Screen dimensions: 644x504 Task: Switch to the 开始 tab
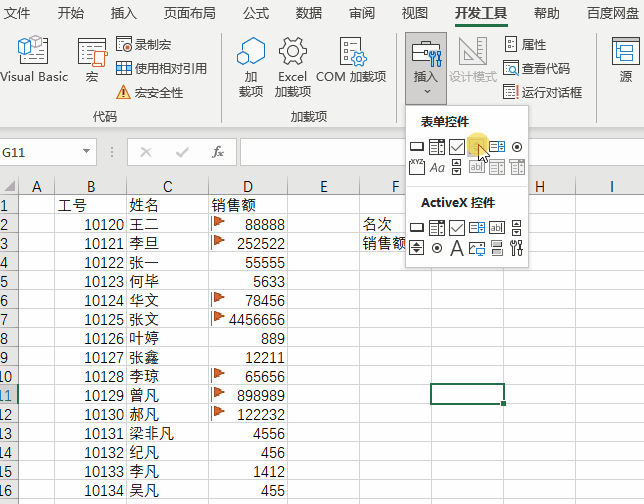pos(70,13)
